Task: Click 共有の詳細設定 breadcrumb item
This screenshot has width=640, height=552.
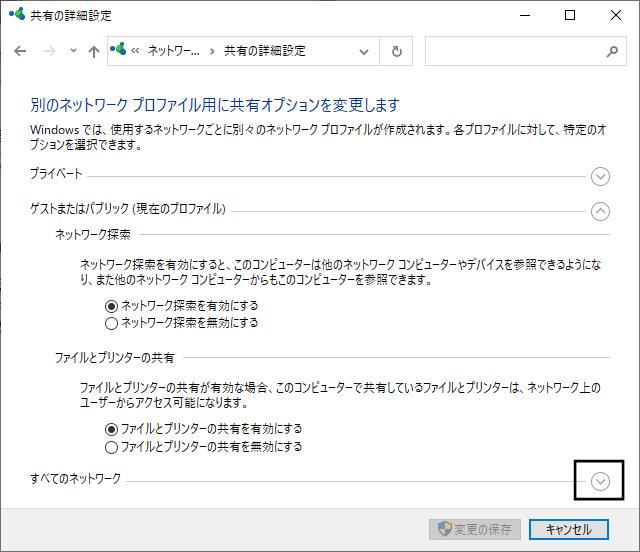Action: pos(265,51)
